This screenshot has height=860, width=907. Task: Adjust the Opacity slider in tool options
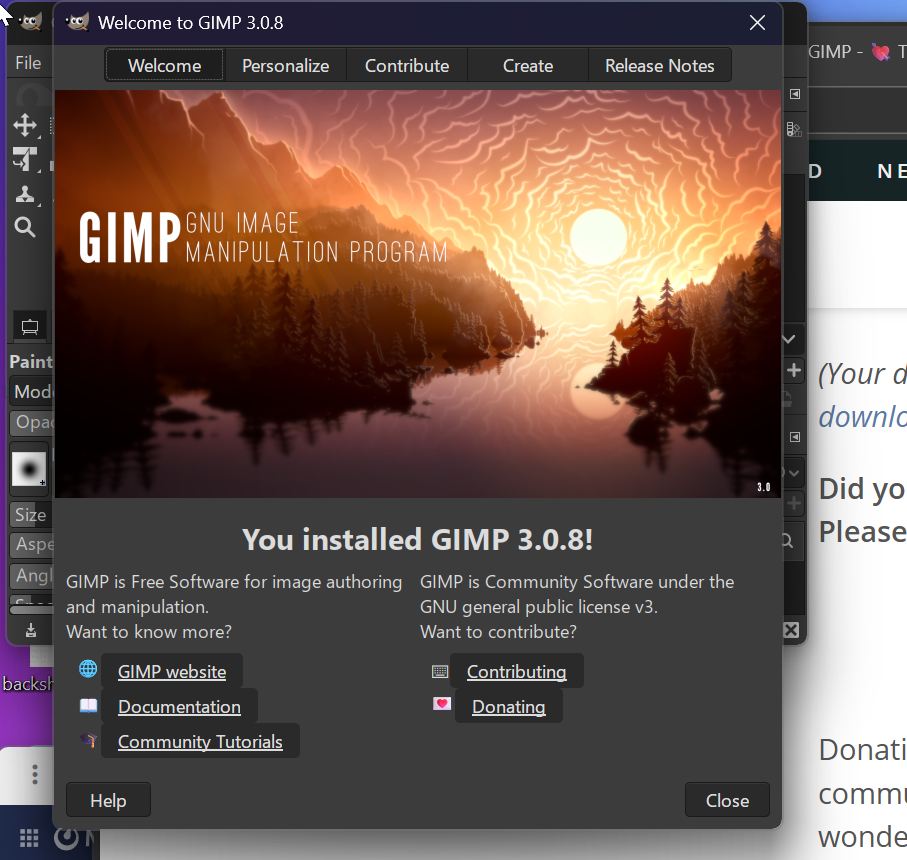click(x=32, y=422)
